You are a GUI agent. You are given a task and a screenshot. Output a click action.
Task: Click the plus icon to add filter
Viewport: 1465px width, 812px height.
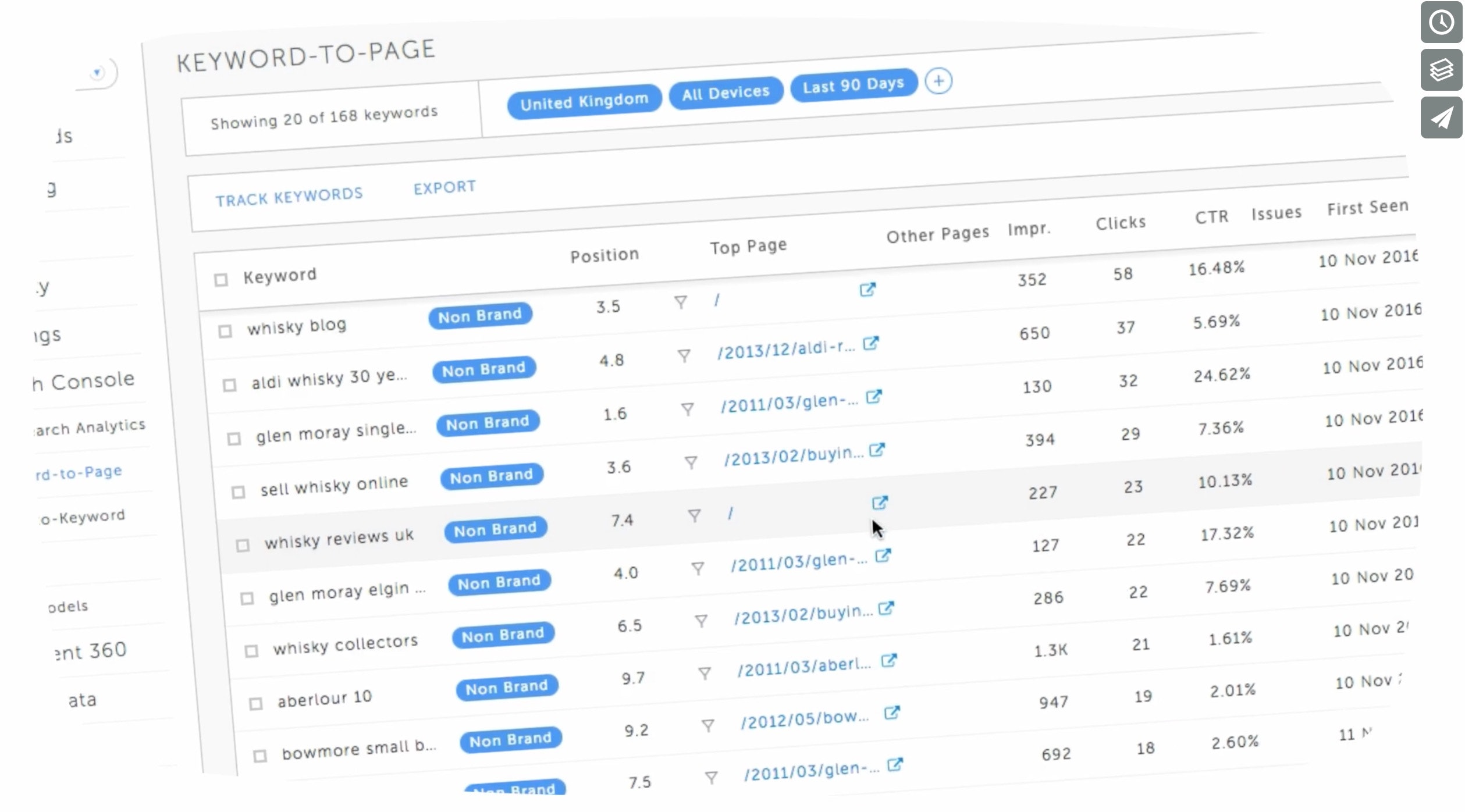click(938, 81)
